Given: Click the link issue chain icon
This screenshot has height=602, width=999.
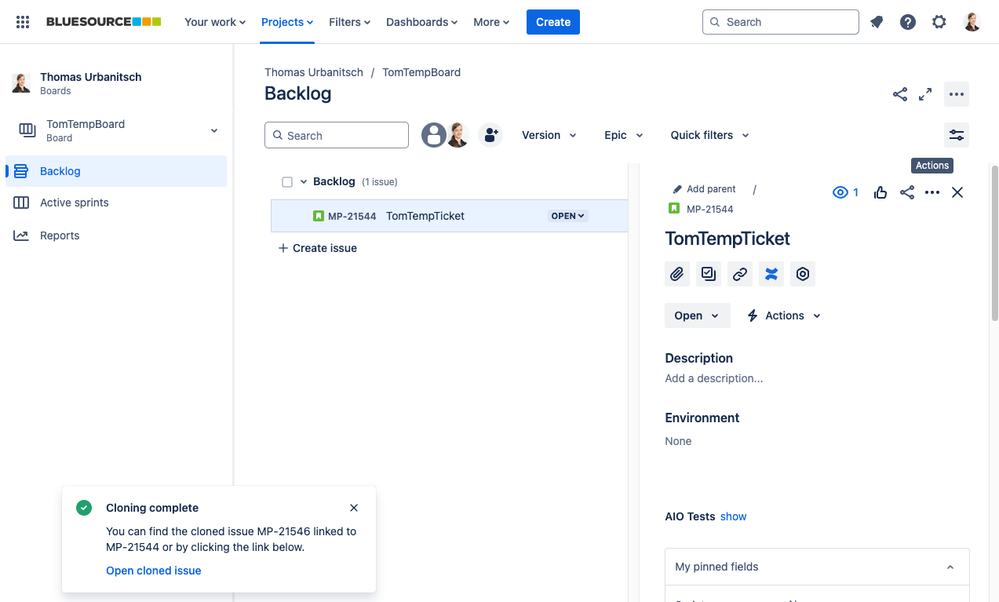Looking at the screenshot, I should (740, 274).
